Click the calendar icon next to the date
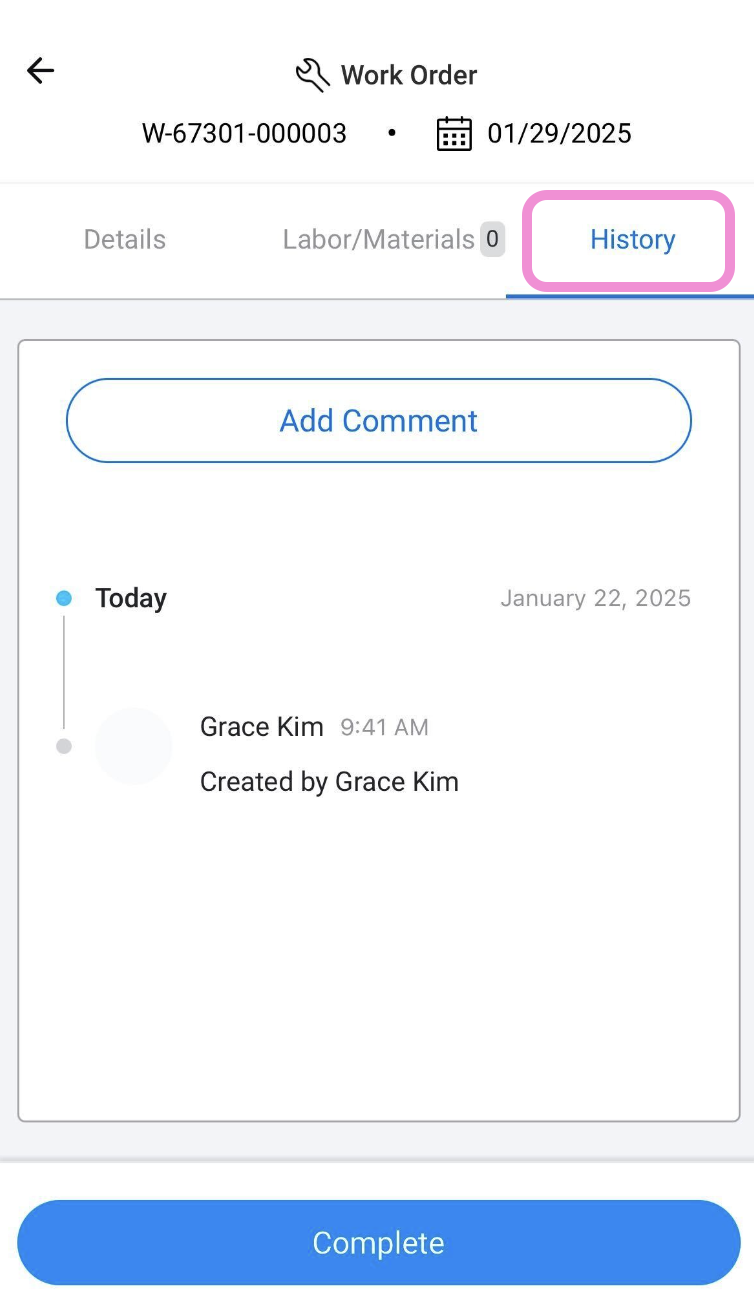The image size is (754, 1310). click(454, 134)
